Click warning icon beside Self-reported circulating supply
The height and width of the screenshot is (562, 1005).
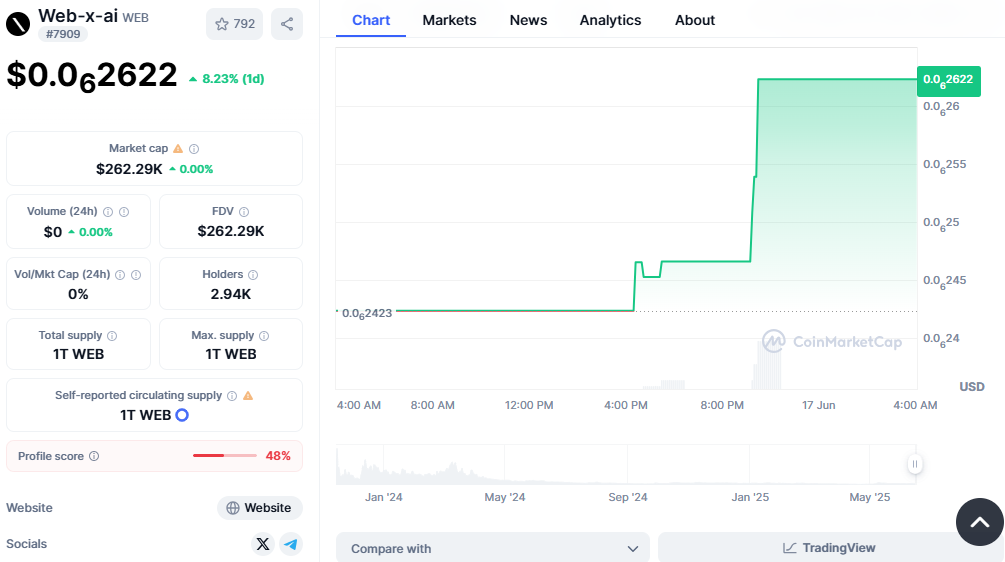pos(248,396)
